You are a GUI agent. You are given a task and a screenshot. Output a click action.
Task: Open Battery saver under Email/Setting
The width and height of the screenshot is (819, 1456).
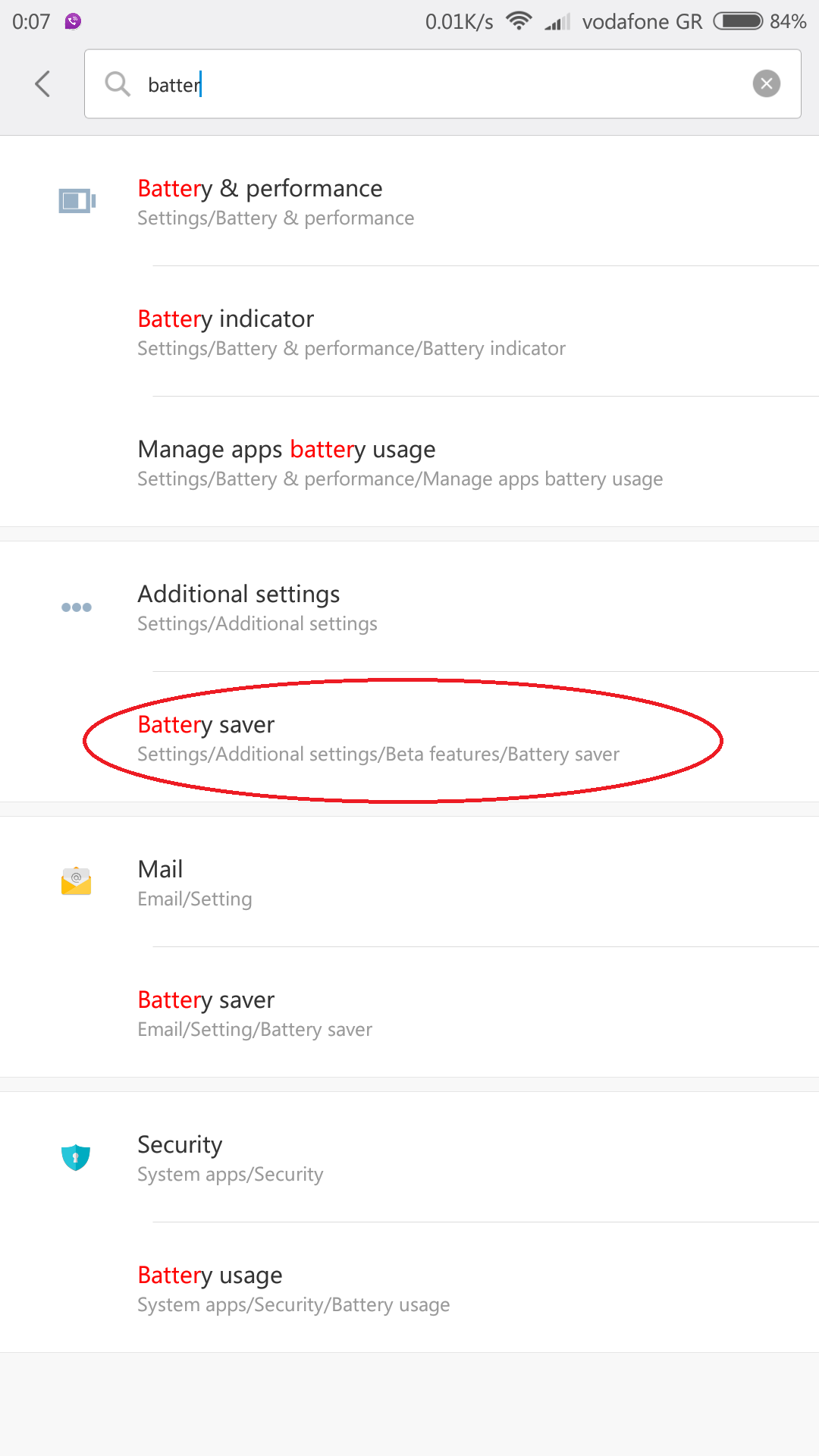click(x=409, y=1012)
